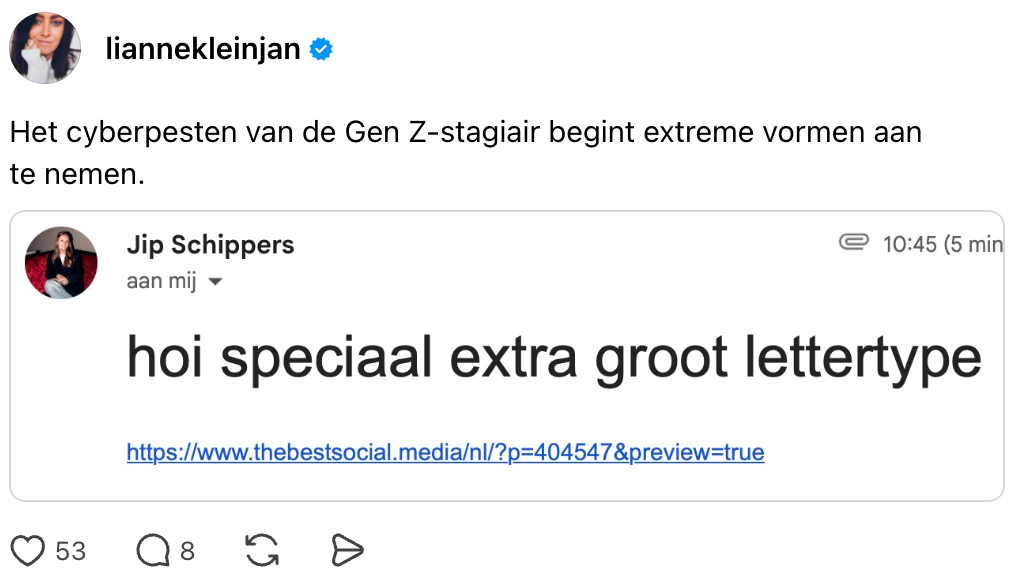
Task: Click the "(5 min" elapsed time text
Action: pos(973,244)
